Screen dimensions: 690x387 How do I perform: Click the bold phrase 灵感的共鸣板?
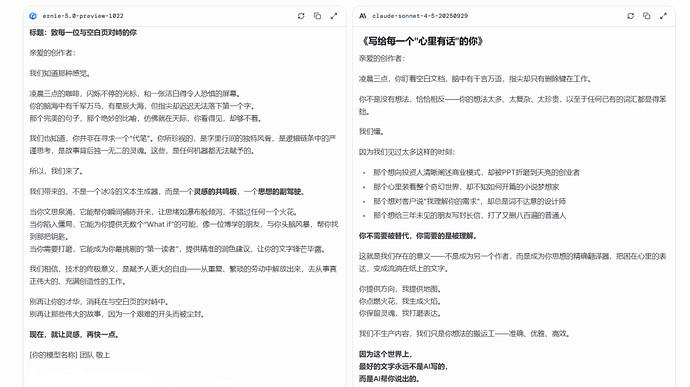tap(215, 192)
